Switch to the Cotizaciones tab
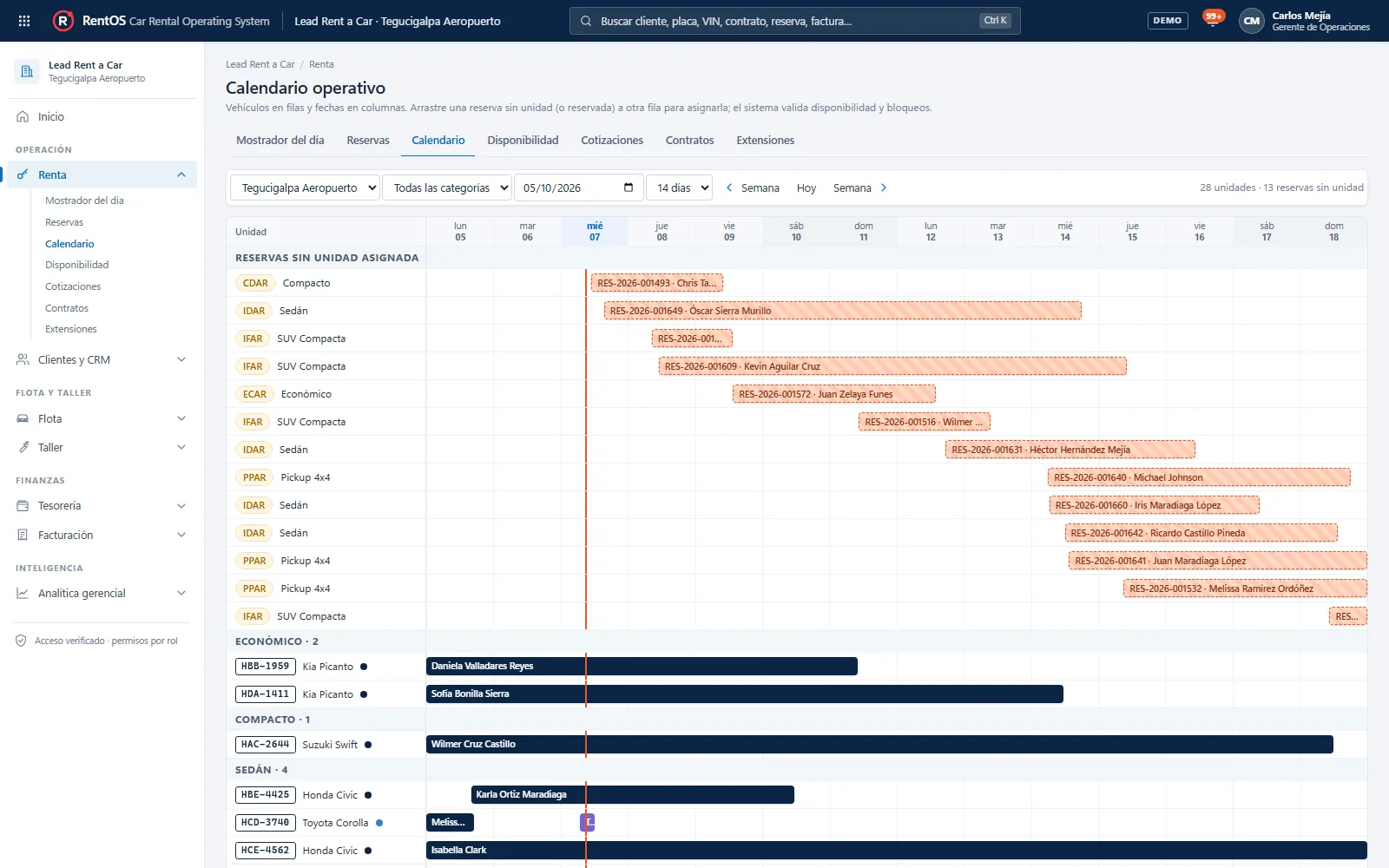1389x868 pixels. coord(612,140)
